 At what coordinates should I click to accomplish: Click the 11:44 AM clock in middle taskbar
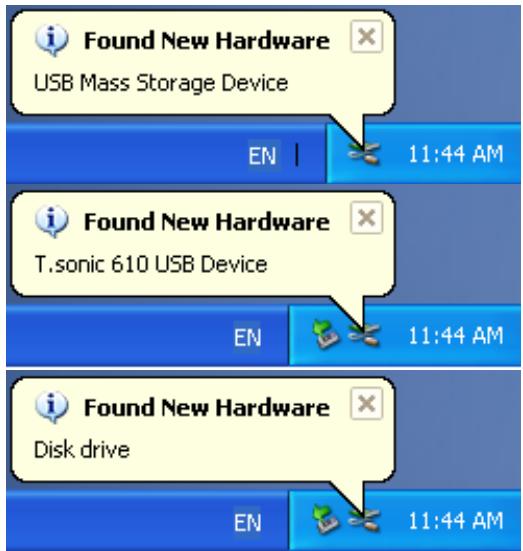point(456,336)
